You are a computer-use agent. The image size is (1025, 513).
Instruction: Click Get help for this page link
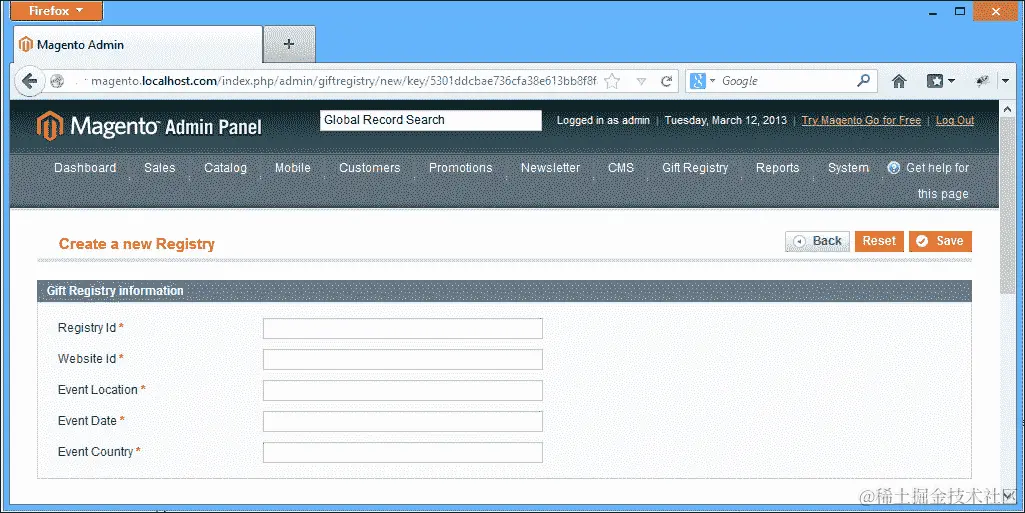928,180
